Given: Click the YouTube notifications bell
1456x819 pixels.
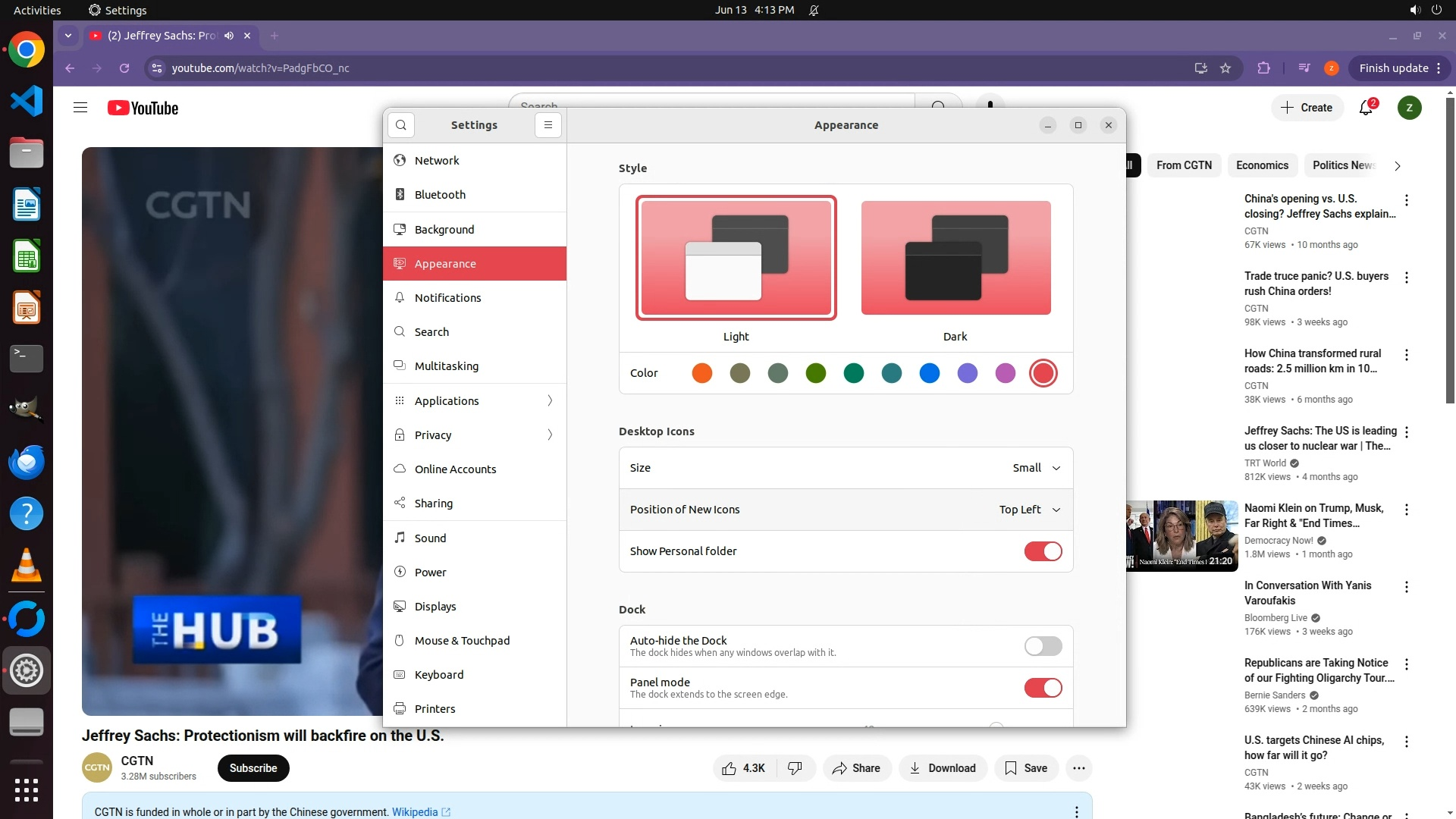Looking at the screenshot, I should click(1366, 108).
